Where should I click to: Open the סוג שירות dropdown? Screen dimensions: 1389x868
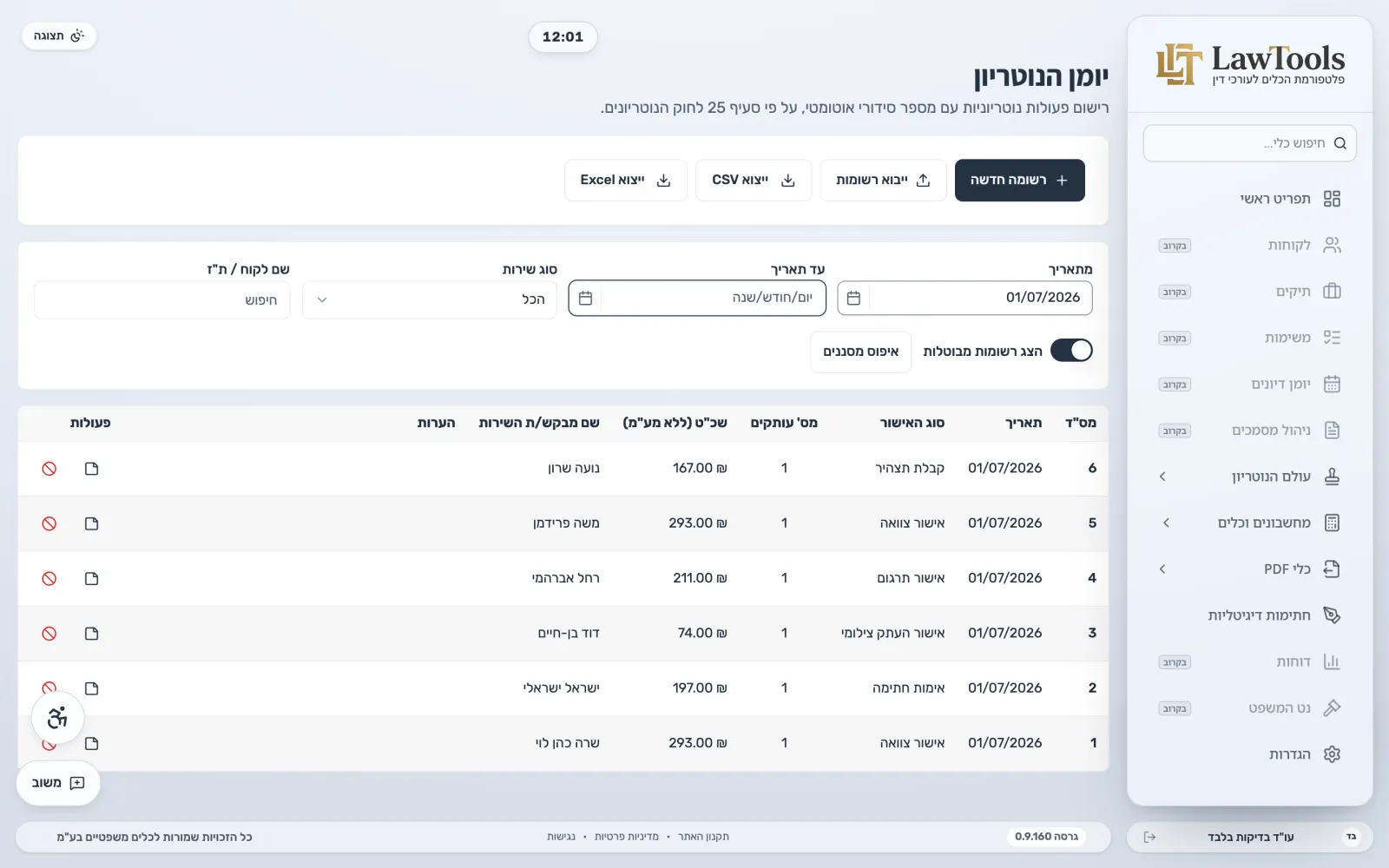coord(430,299)
